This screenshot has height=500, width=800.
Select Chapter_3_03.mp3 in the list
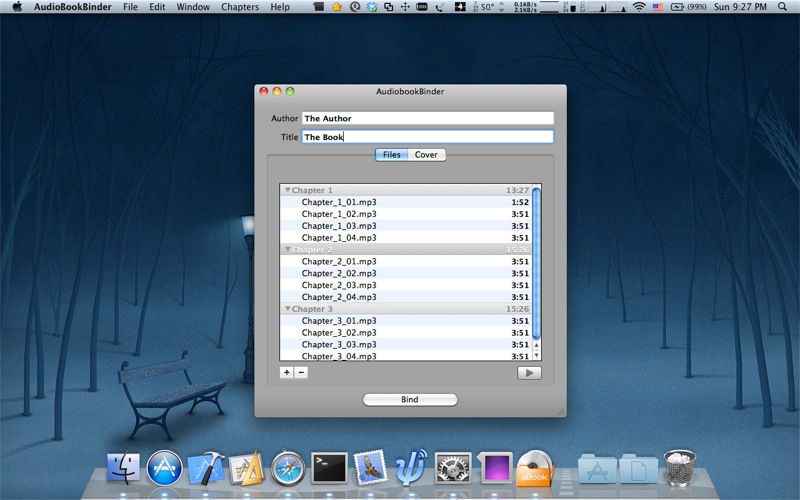(x=406, y=344)
